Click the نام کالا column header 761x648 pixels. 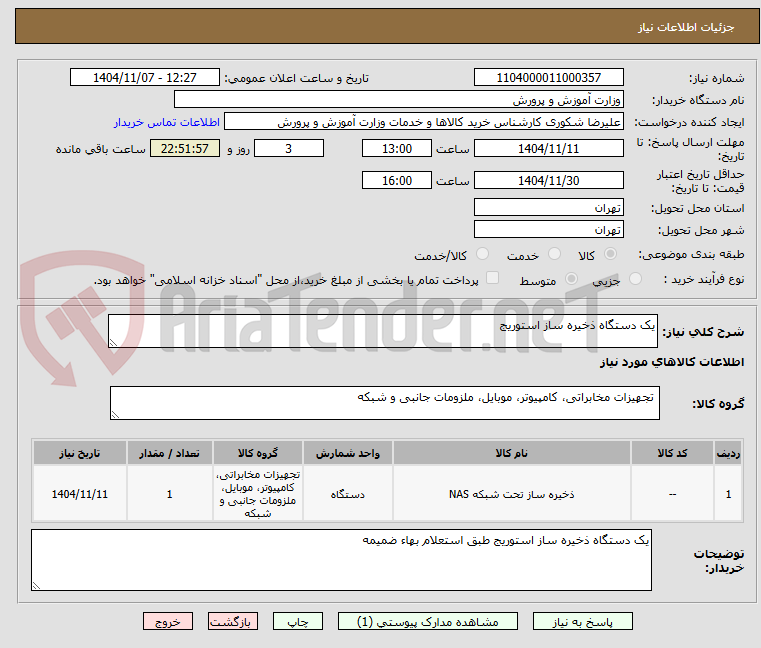512,453
